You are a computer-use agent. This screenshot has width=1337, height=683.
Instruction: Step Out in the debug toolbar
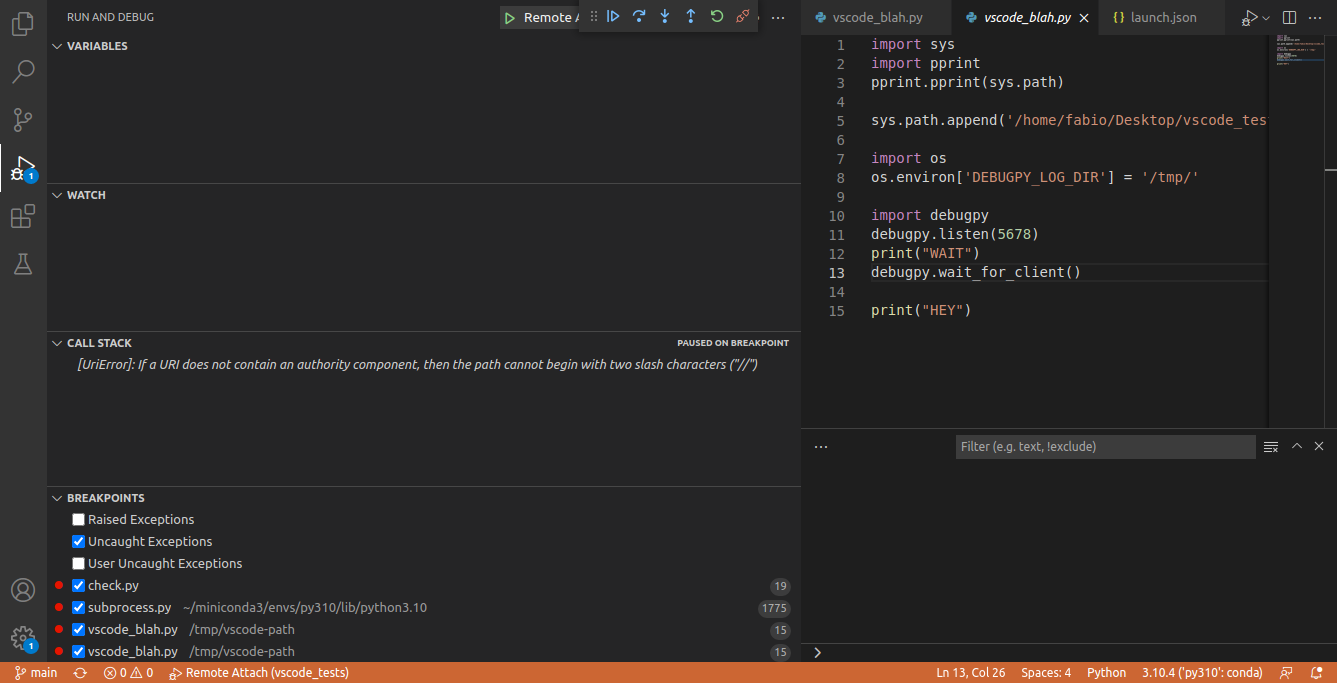point(691,16)
